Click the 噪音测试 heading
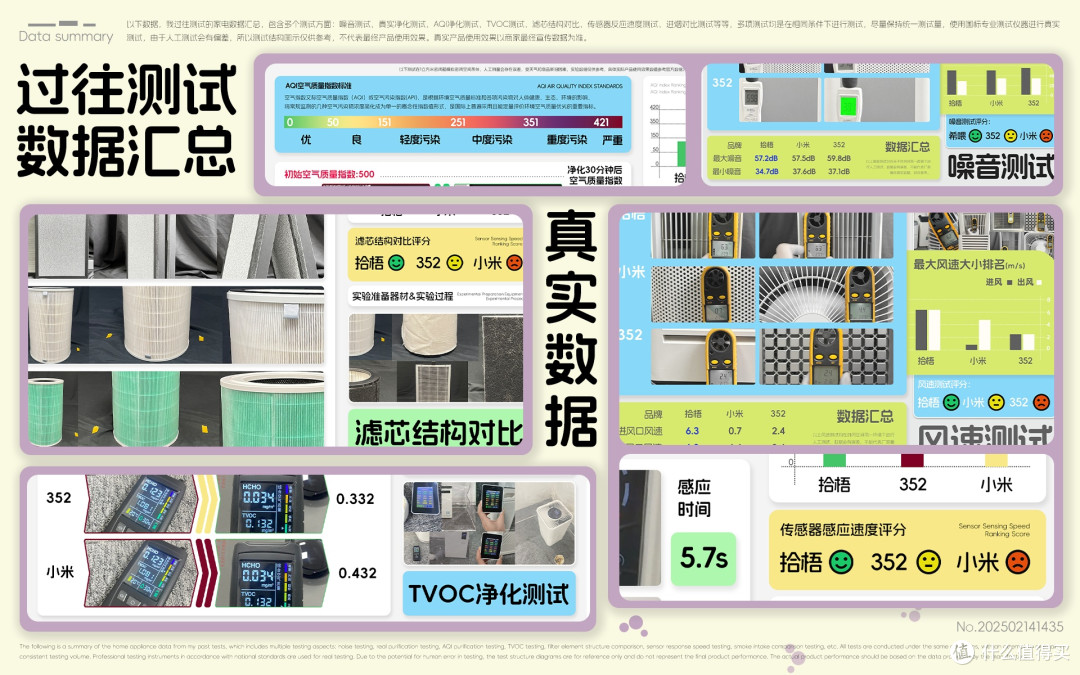This screenshot has width=1080, height=675. [x=1000, y=166]
